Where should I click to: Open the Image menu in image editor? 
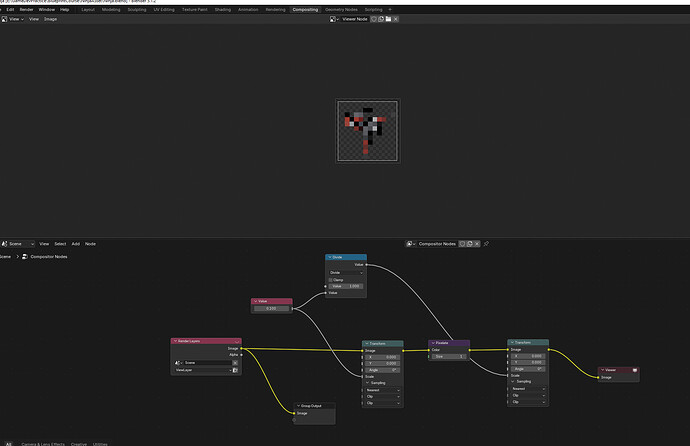(x=50, y=19)
